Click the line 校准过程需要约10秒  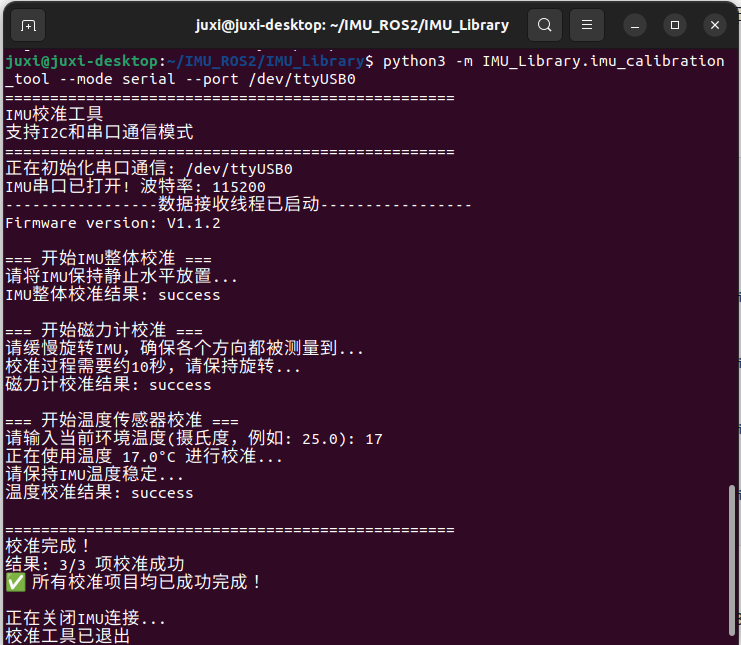(153, 367)
